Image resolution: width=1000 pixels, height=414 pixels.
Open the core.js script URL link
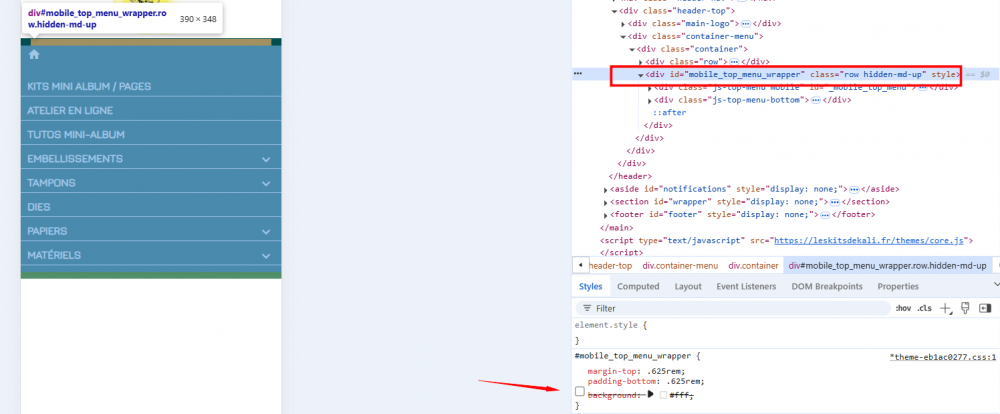tap(871, 240)
